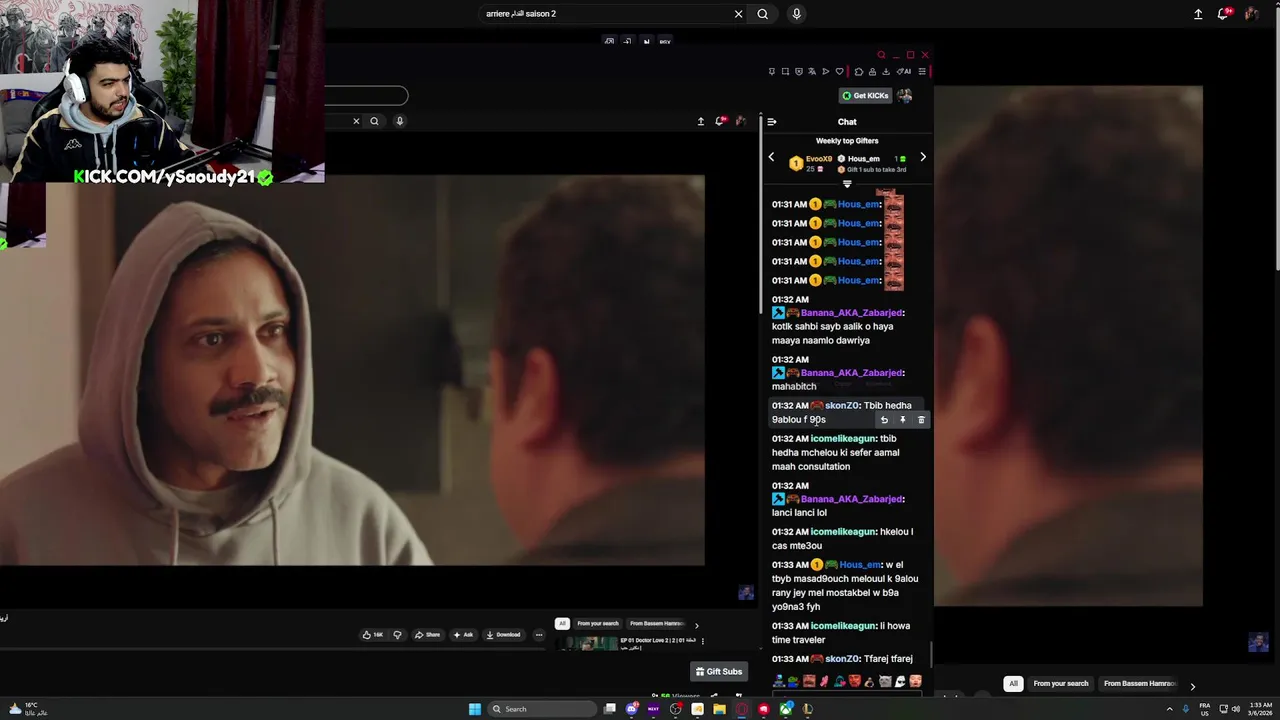The width and height of the screenshot is (1280, 720).
Task: Open the YouTube Create upload icon
Action: (1198, 14)
